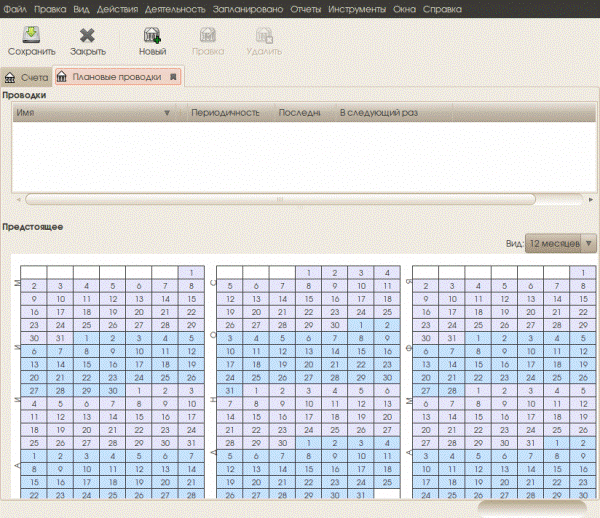Open the Отчеты menu
The height and width of the screenshot is (518, 600).
pyautogui.click(x=305, y=9)
